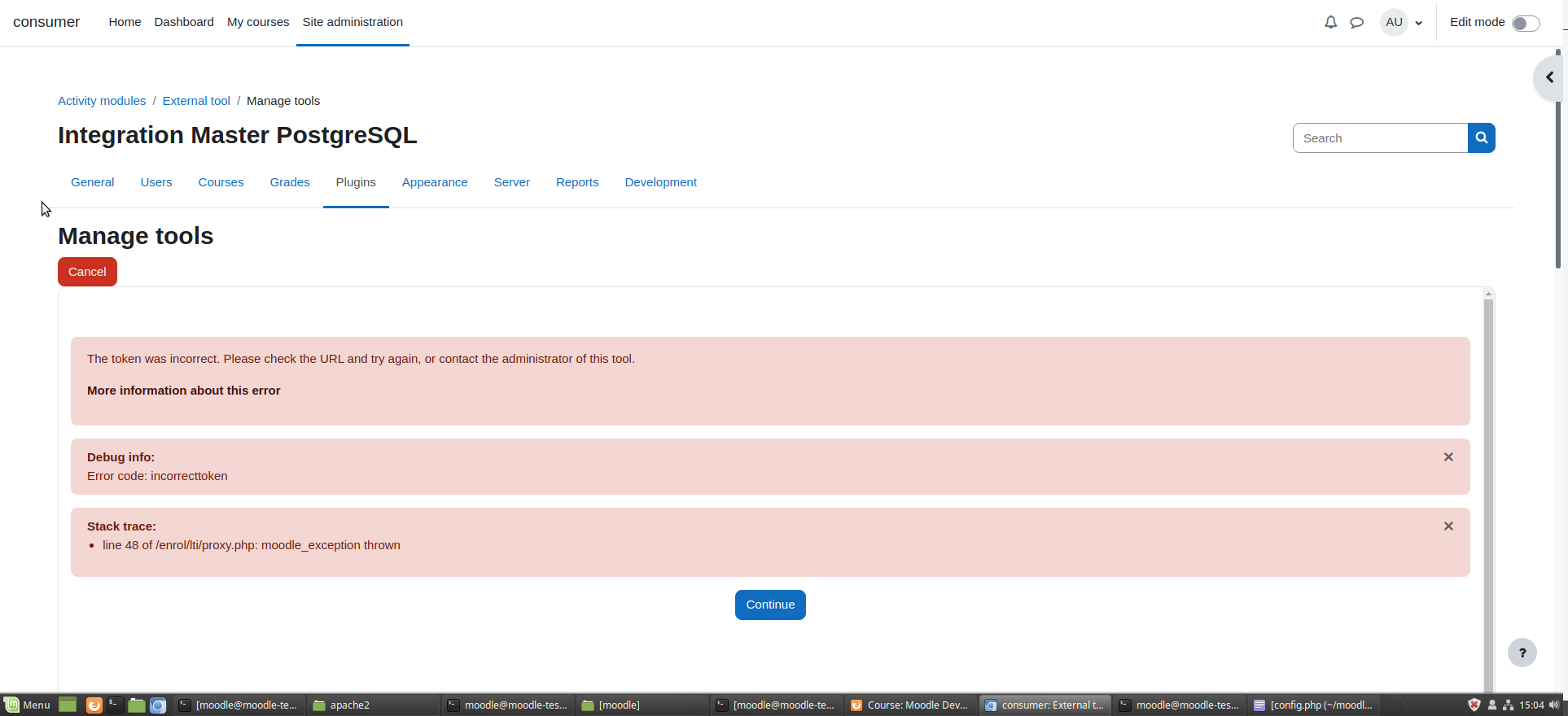Launch terminal from panel launcher

(116, 705)
